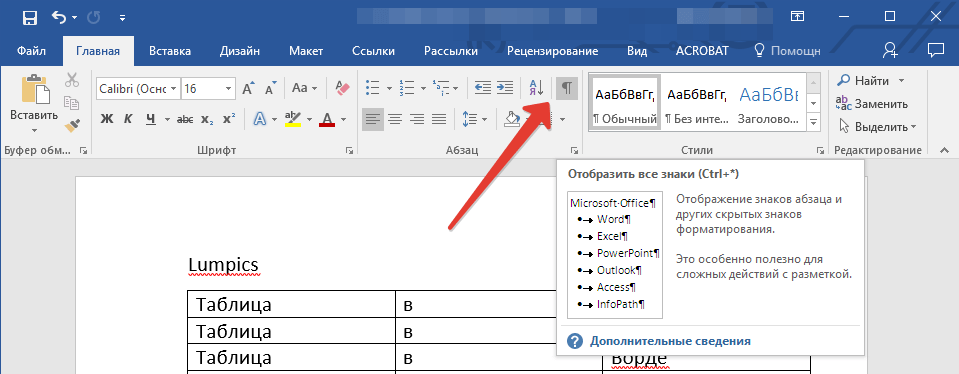Viewport: 959px width, 374px height.
Task: Open the Вид tab
Action: pos(637,51)
